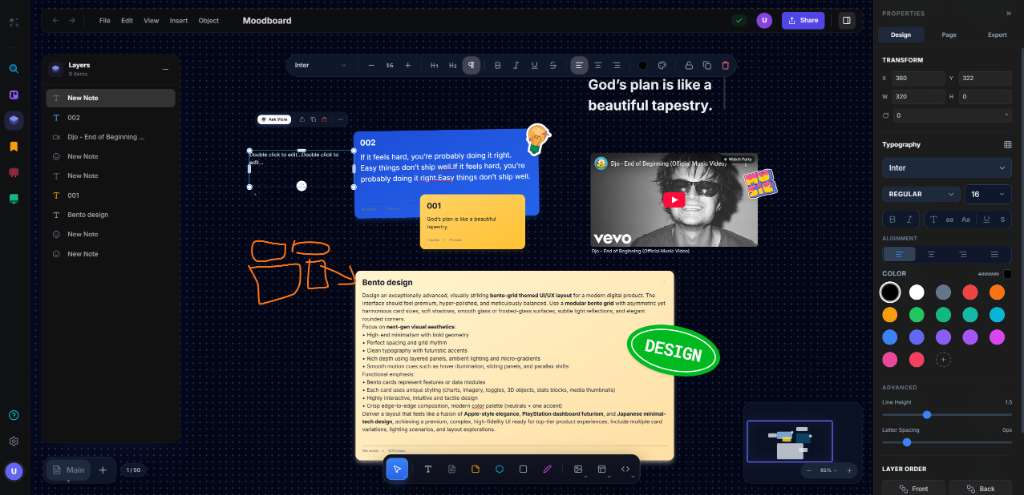Viewport: 1024px width, 495px height.
Task: Select center alignment in floating toolbar
Action: pyautogui.click(x=598, y=65)
